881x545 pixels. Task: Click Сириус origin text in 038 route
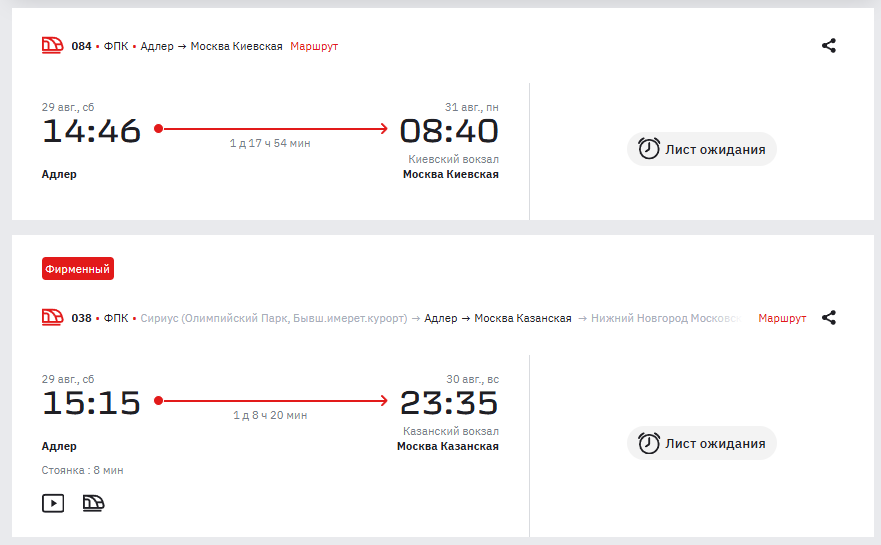pos(274,318)
